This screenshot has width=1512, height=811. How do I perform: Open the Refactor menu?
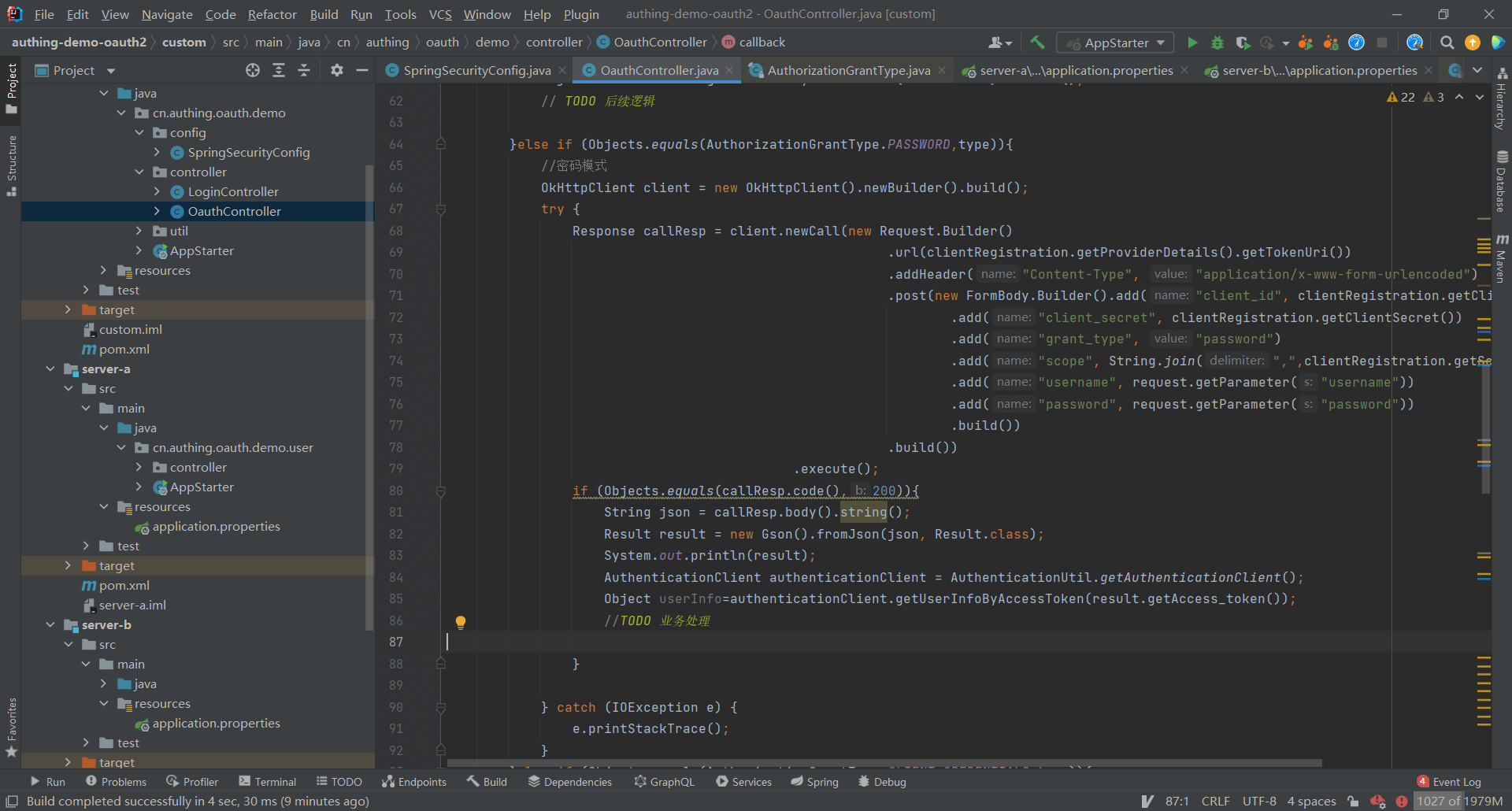(x=272, y=14)
